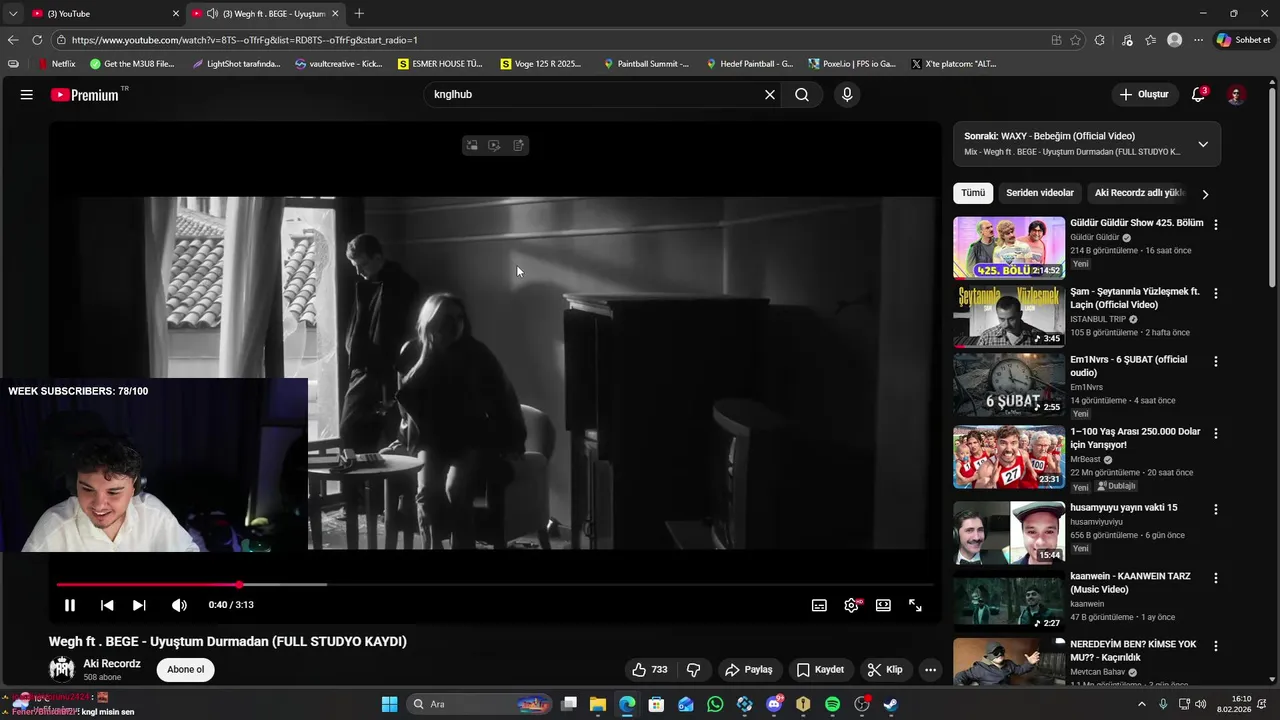Share video using Paylaş button

tap(749, 670)
